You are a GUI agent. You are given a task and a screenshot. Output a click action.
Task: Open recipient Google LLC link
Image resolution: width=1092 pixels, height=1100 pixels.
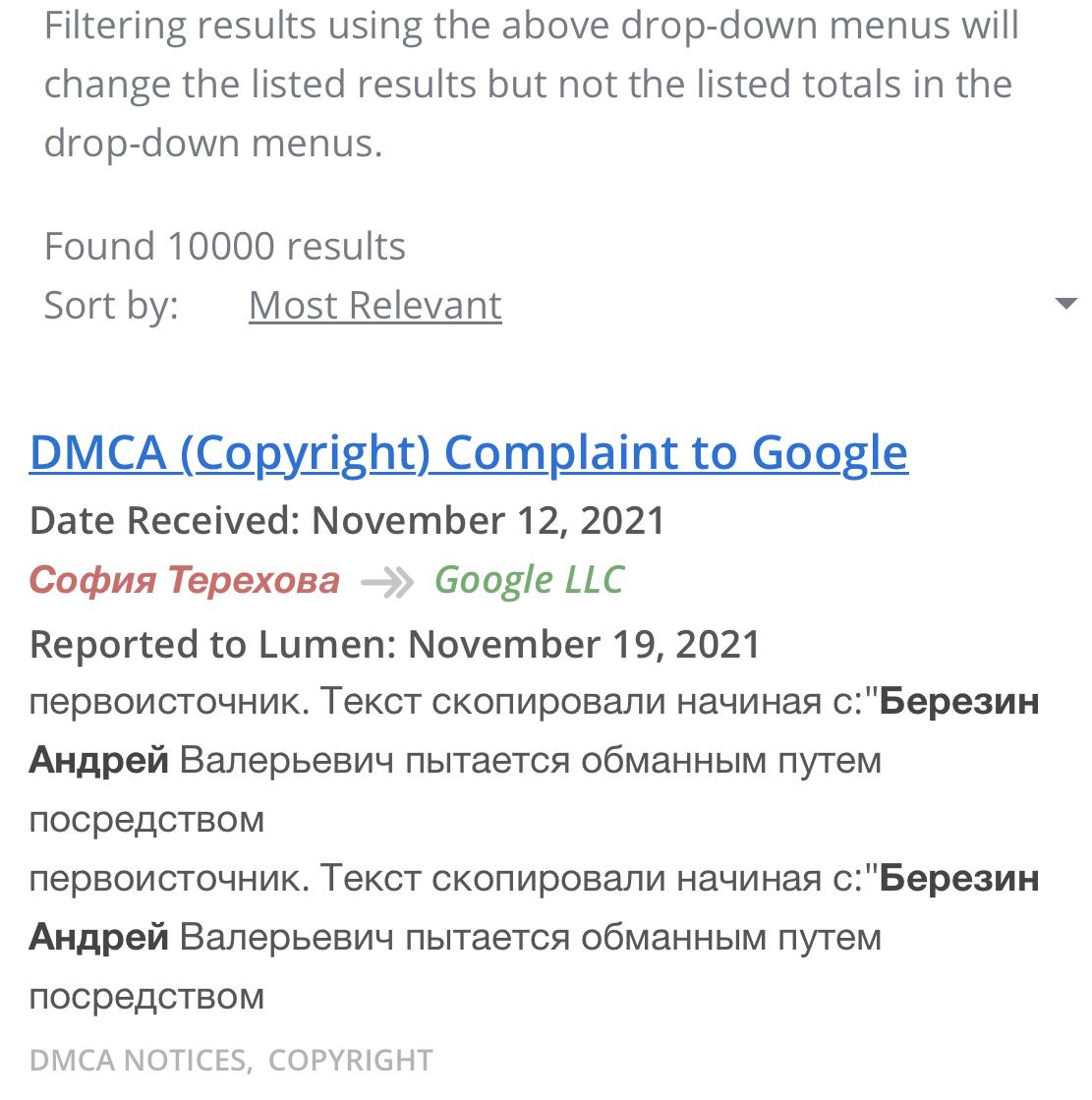click(529, 580)
